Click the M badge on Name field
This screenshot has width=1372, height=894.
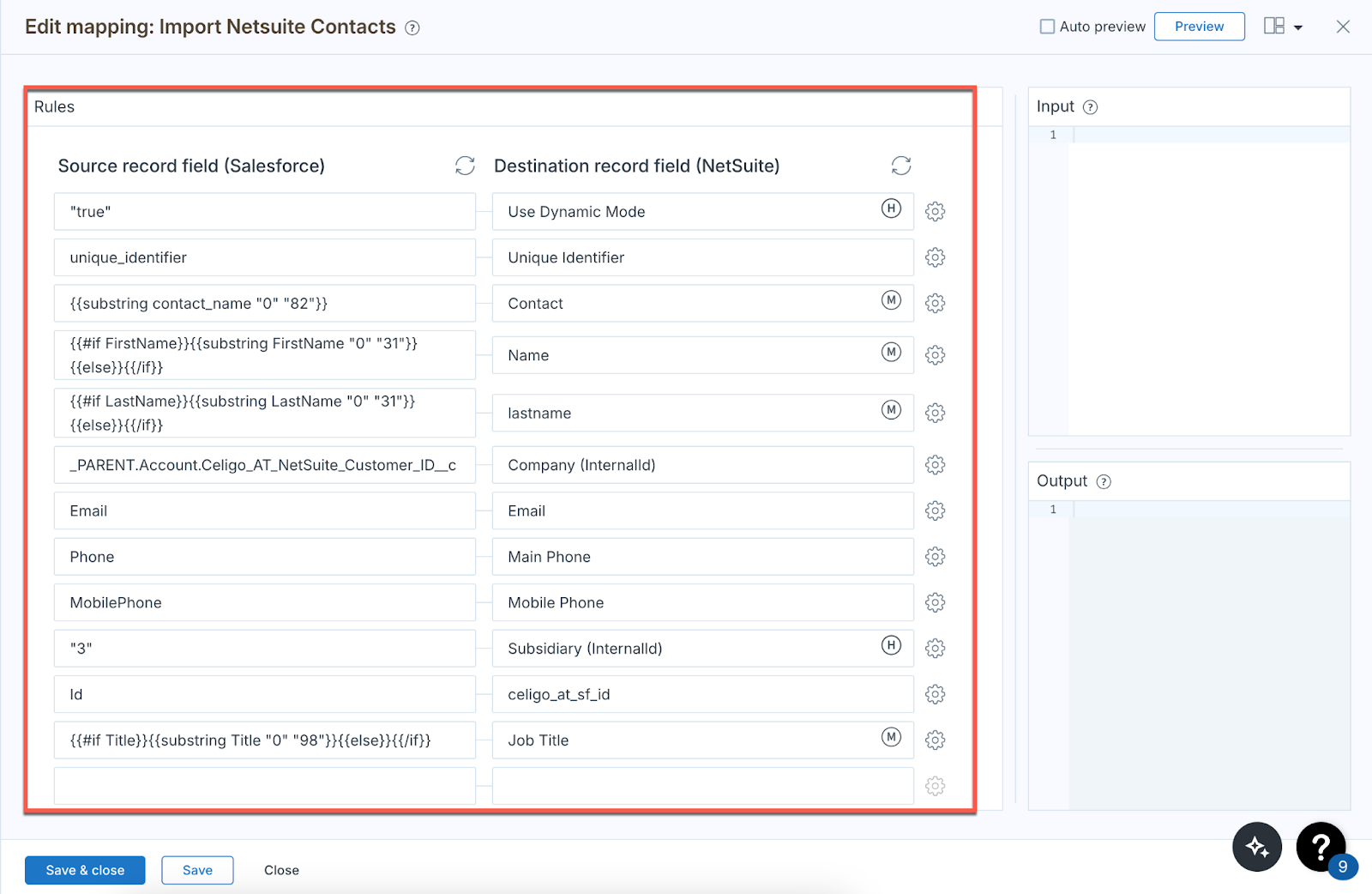[x=892, y=352]
